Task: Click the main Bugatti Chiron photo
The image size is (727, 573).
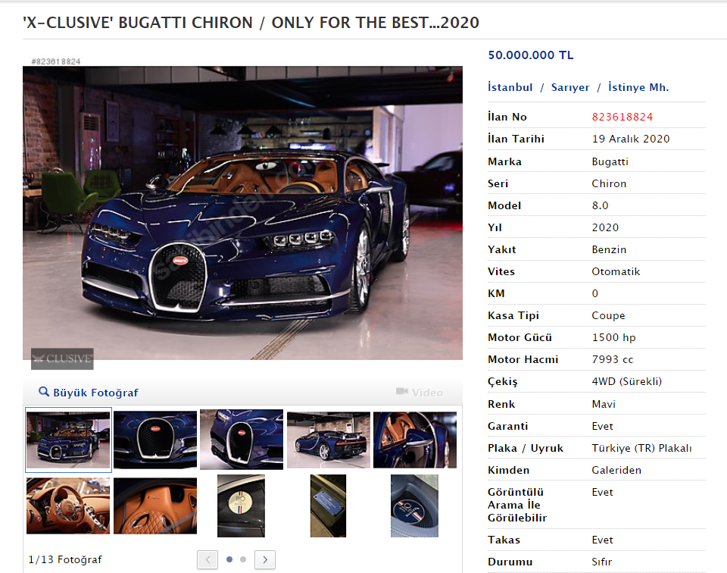Action: 242,213
